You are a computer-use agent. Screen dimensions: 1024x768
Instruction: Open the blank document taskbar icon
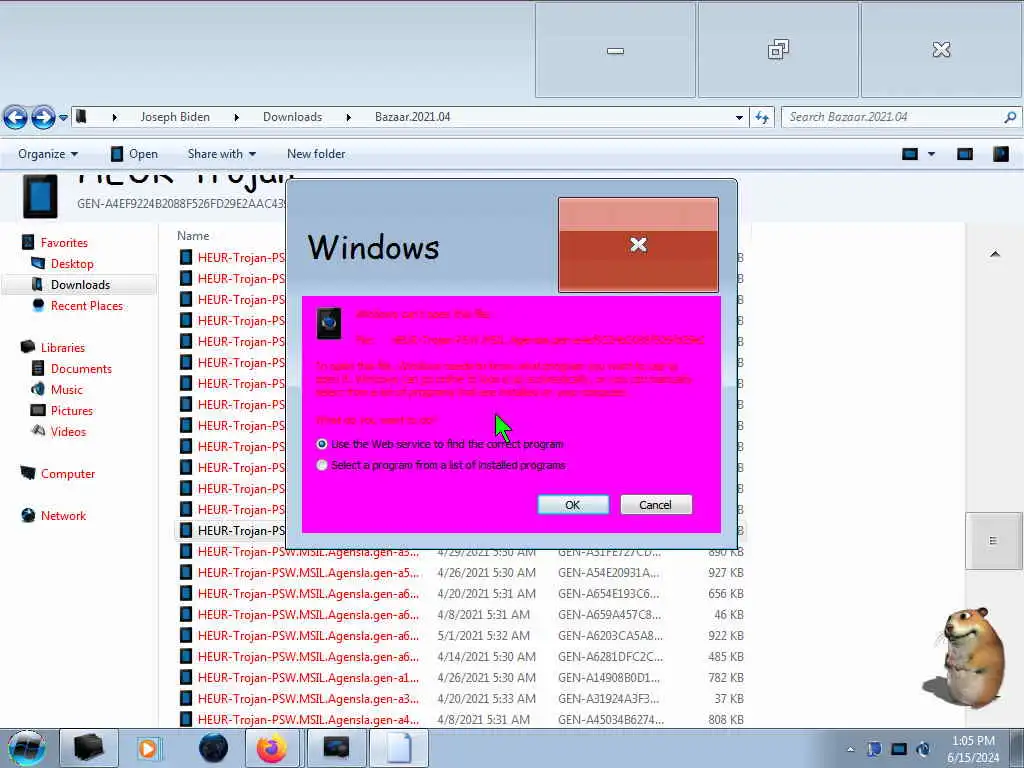pyautogui.click(x=398, y=748)
